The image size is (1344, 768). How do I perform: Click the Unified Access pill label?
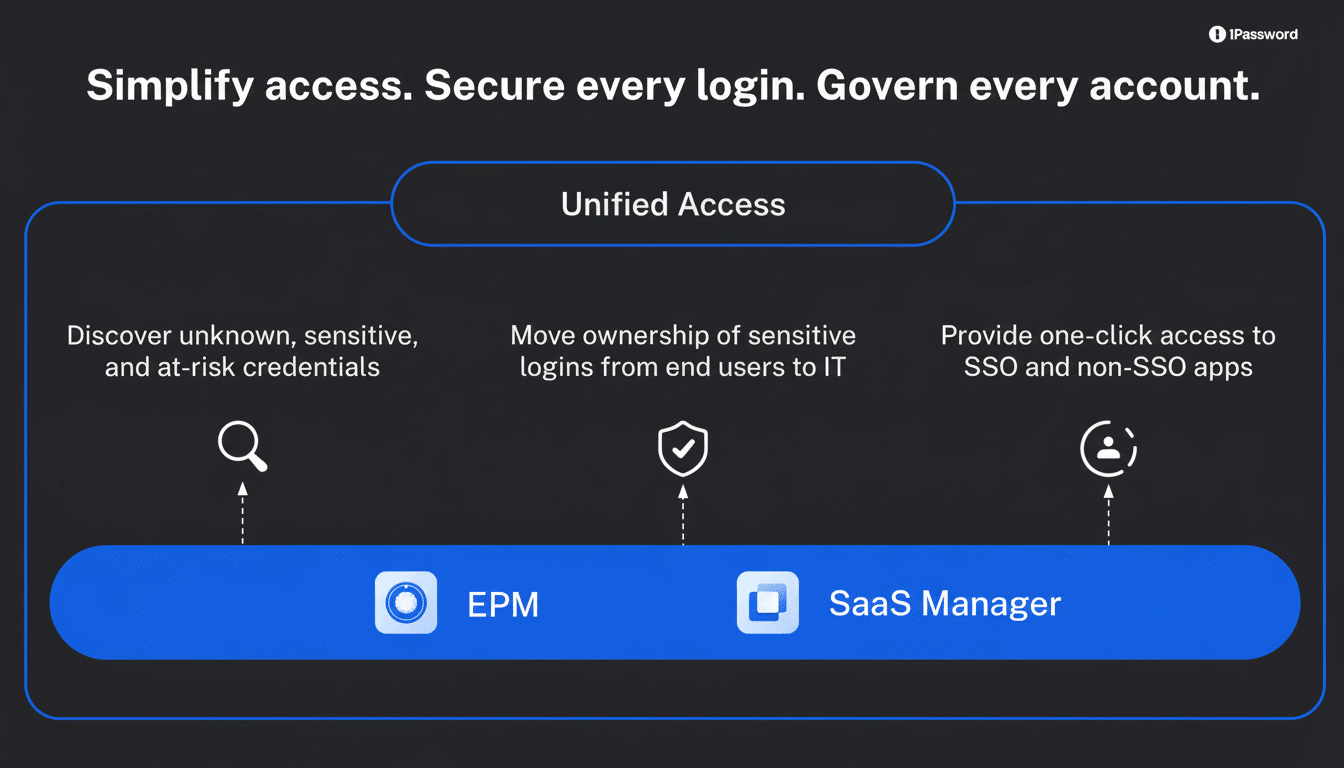pyautogui.click(x=672, y=204)
